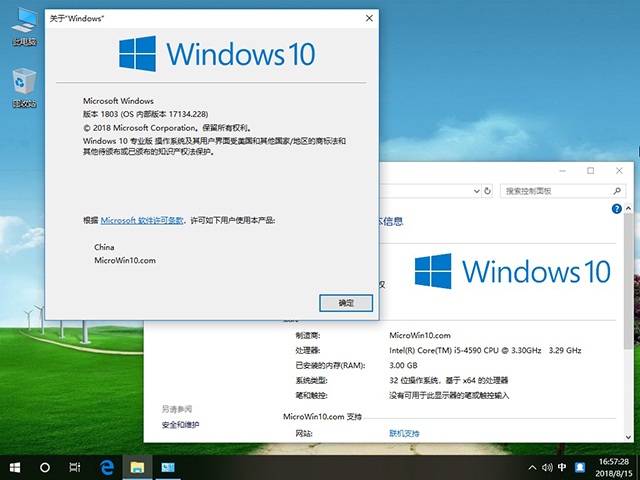
Task: Open clock and calendar flyout
Action: point(614,468)
